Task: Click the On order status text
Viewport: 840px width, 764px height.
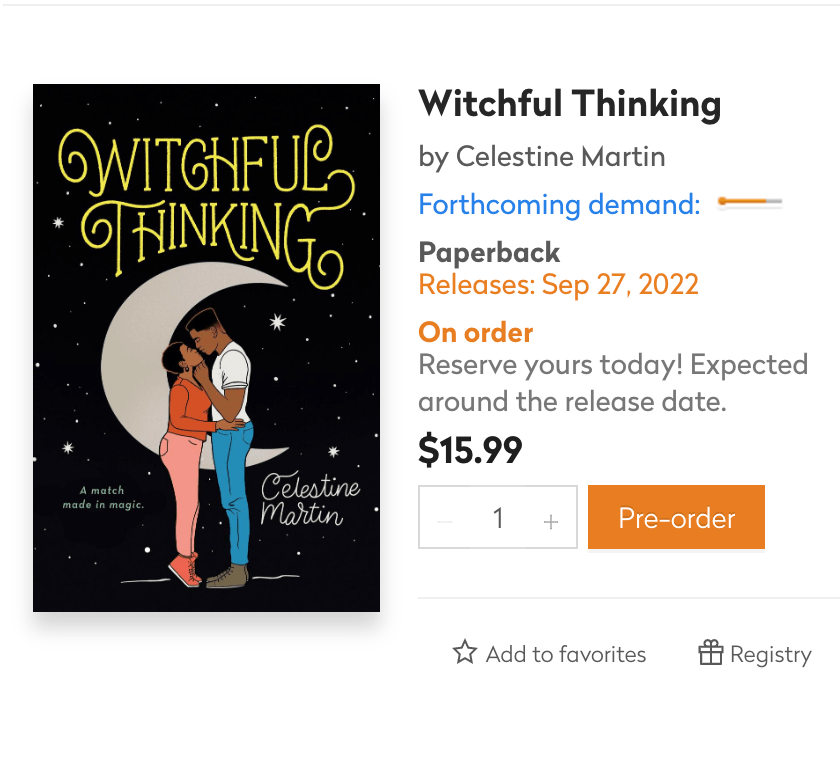Action: pos(476,332)
